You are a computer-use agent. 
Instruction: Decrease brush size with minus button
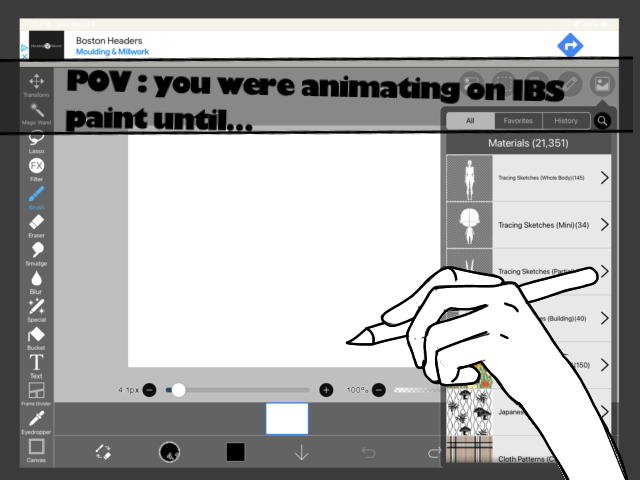coord(149,390)
